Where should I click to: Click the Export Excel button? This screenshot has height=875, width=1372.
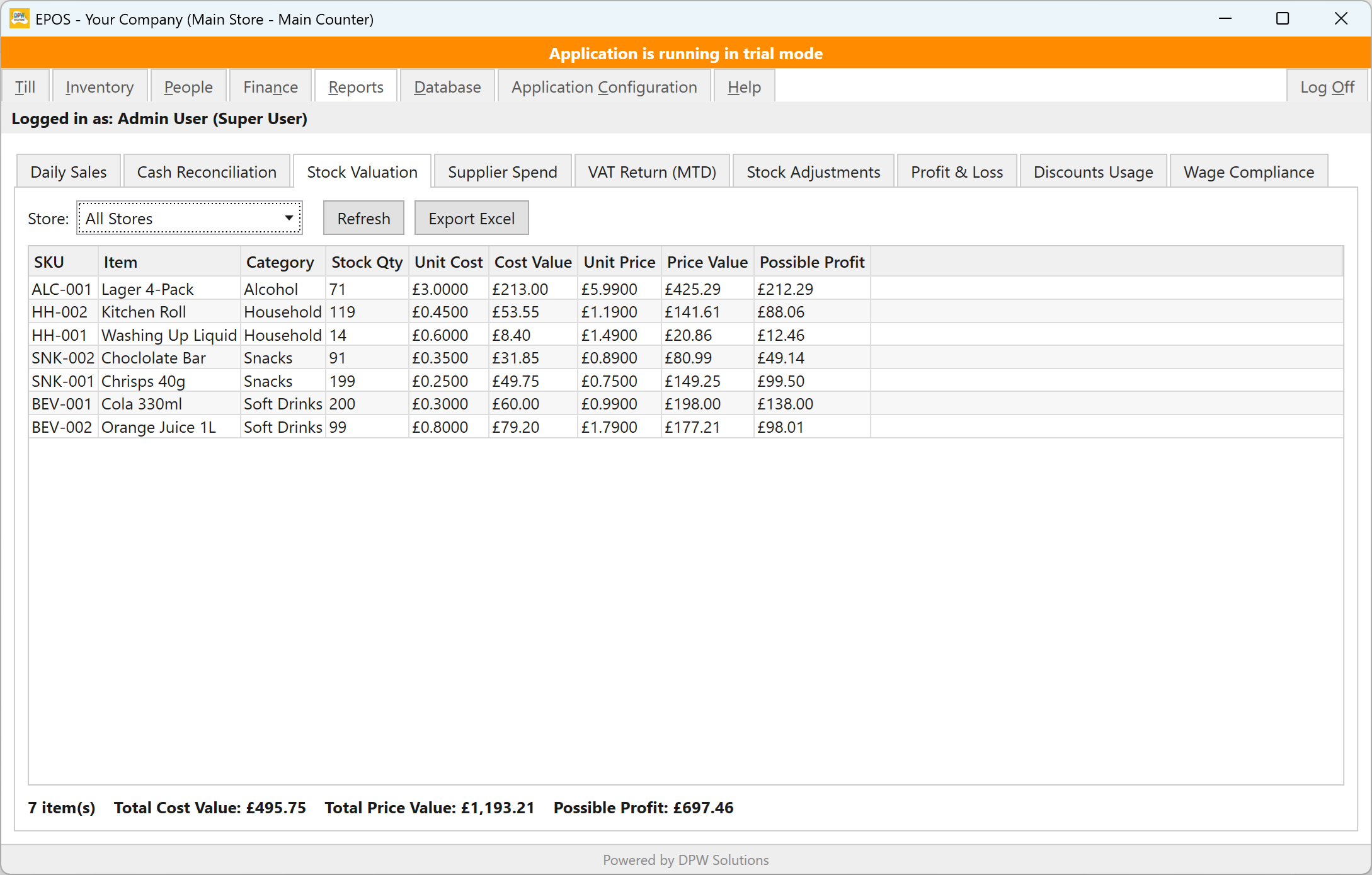pos(471,219)
